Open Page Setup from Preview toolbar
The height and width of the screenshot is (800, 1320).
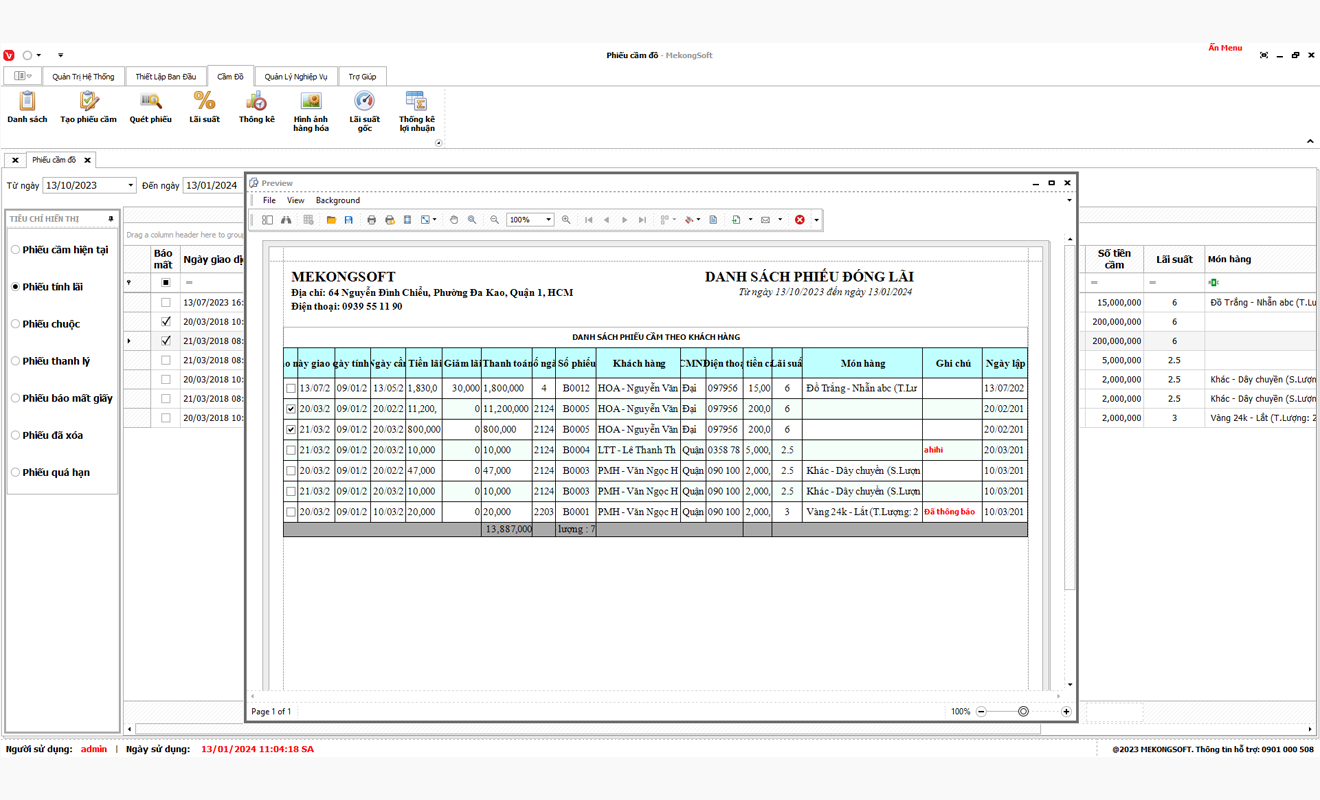pos(408,220)
